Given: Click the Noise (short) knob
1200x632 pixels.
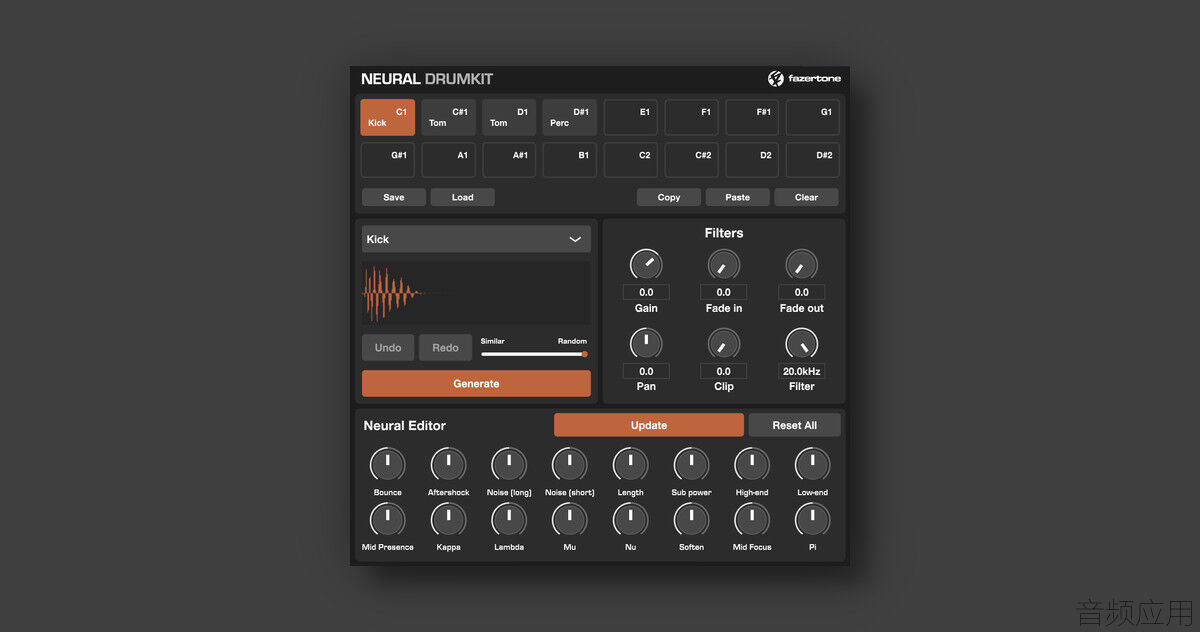Looking at the screenshot, I should [570, 464].
